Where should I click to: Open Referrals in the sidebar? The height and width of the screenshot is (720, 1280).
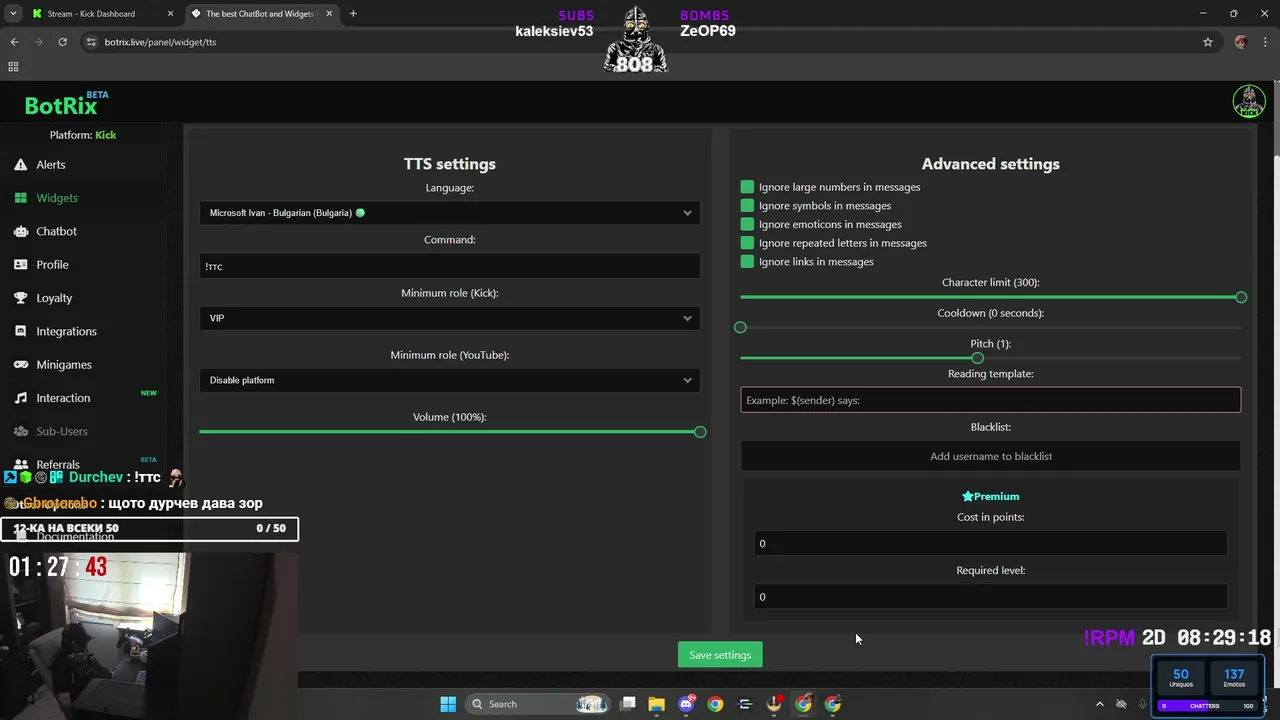(58, 465)
